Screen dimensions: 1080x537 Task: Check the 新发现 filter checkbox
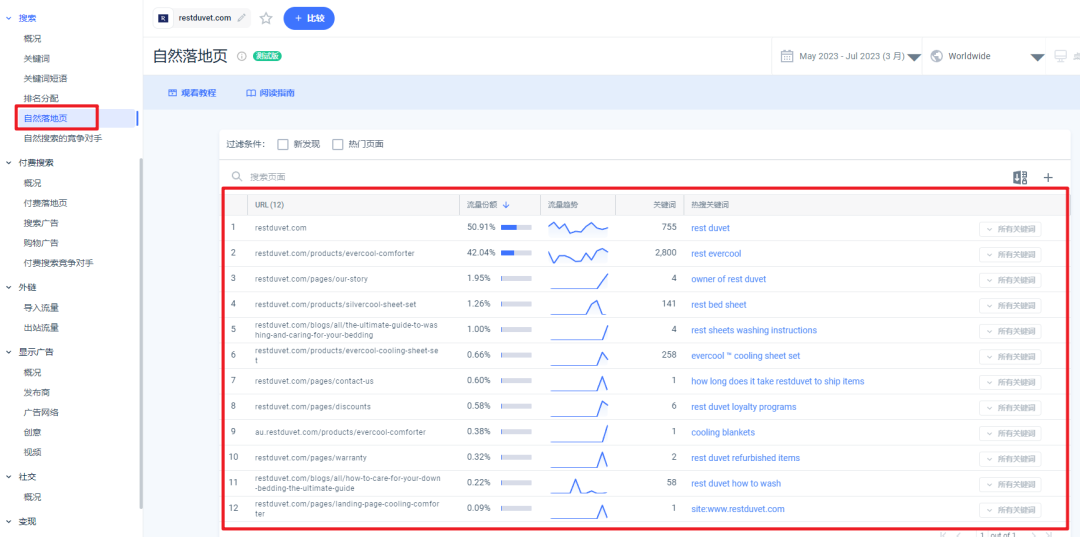tap(282, 145)
